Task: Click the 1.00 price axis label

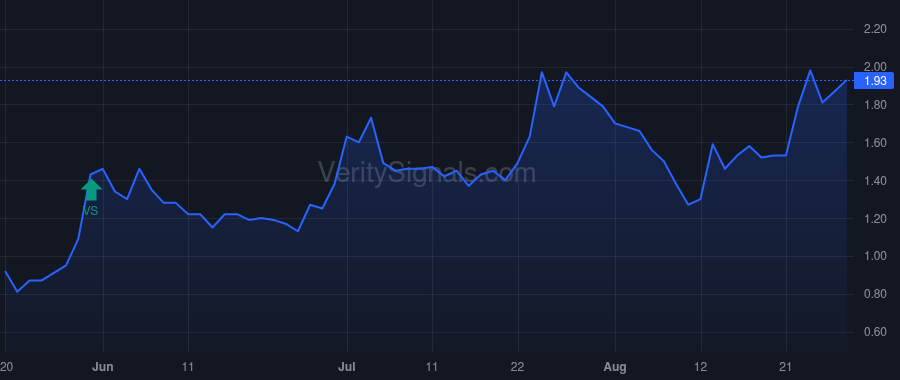Action: pos(875,257)
